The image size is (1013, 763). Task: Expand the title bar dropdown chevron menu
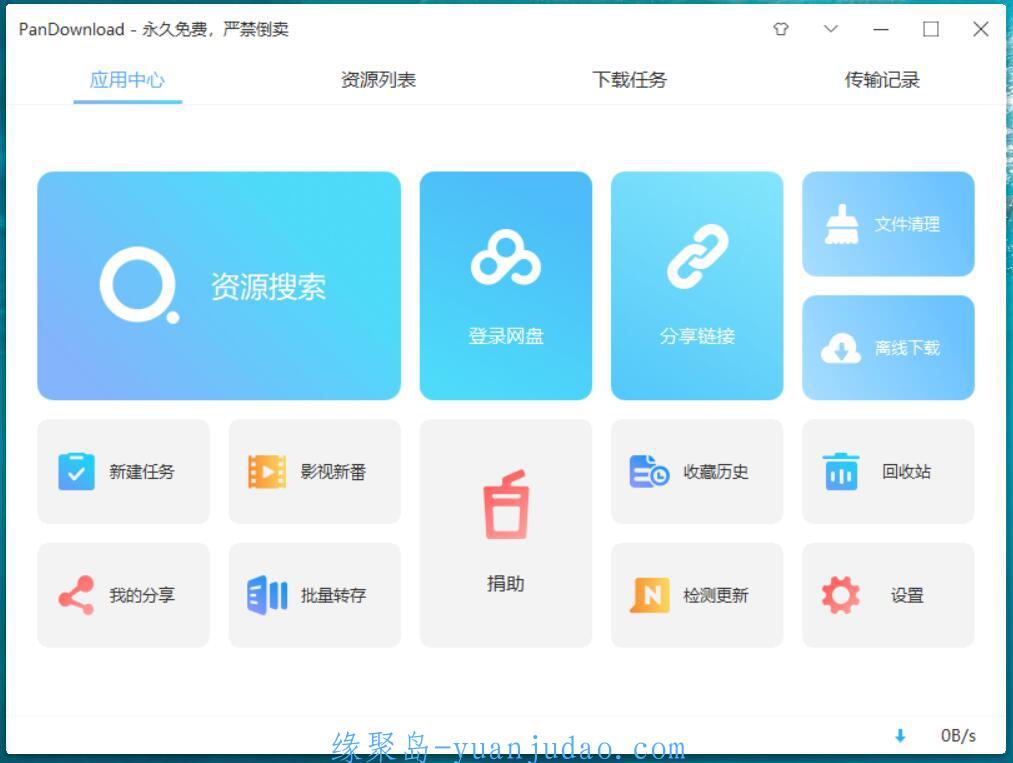[831, 29]
